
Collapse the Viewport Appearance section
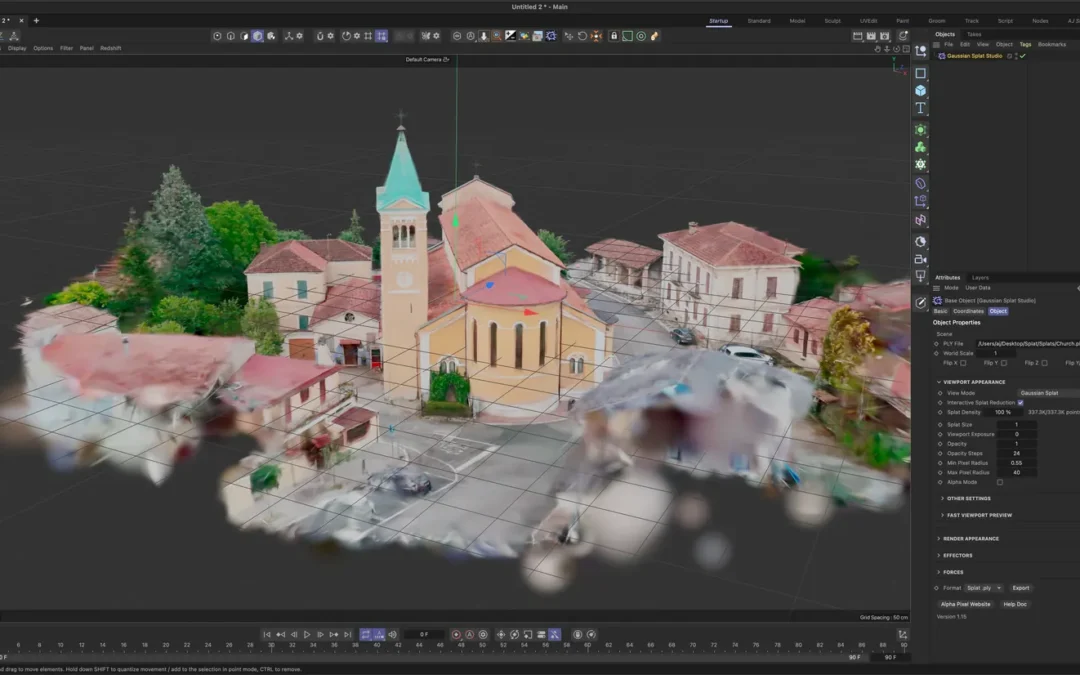pyautogui.click(x=939, y=382)
